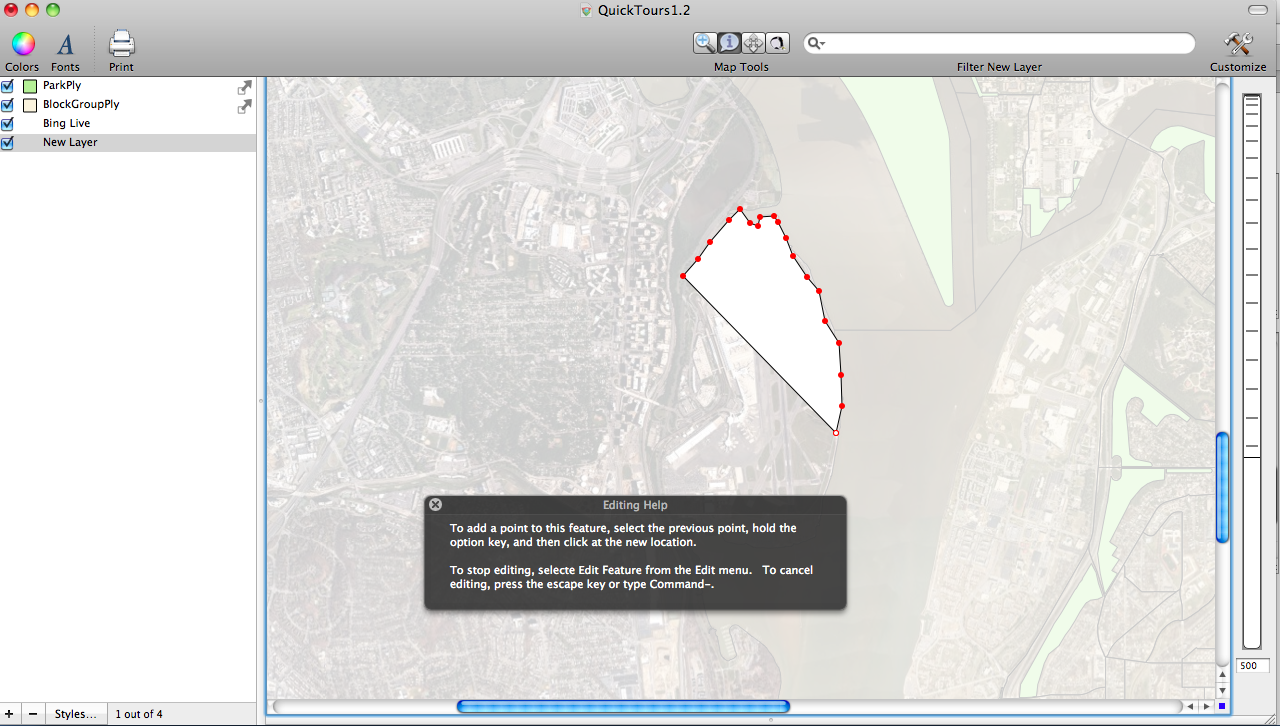Add a layer with plus button
The height and width of the screenshot is (726, 1280).
point(10,714)
